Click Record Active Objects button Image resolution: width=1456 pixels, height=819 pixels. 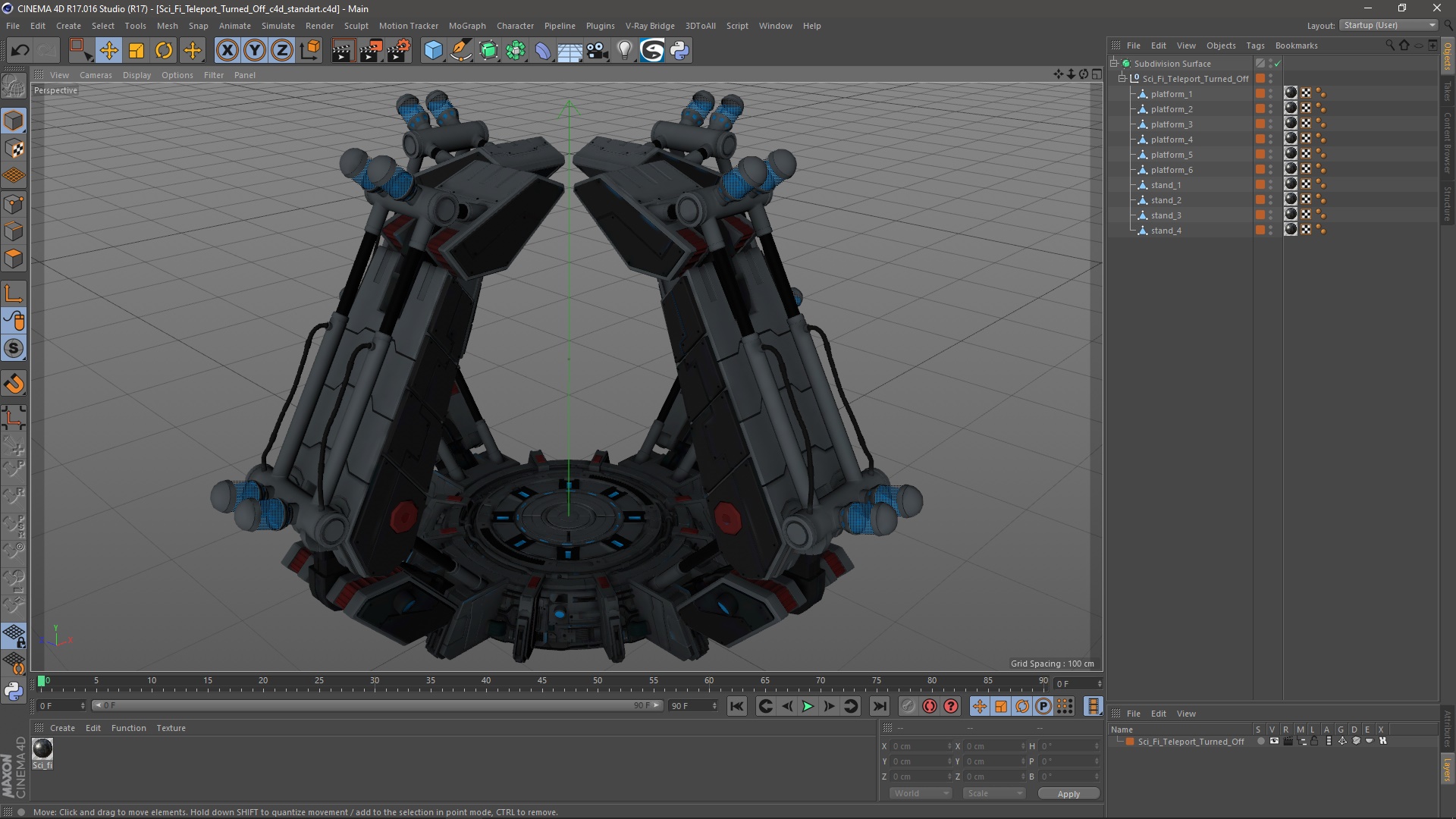point(908,706)
